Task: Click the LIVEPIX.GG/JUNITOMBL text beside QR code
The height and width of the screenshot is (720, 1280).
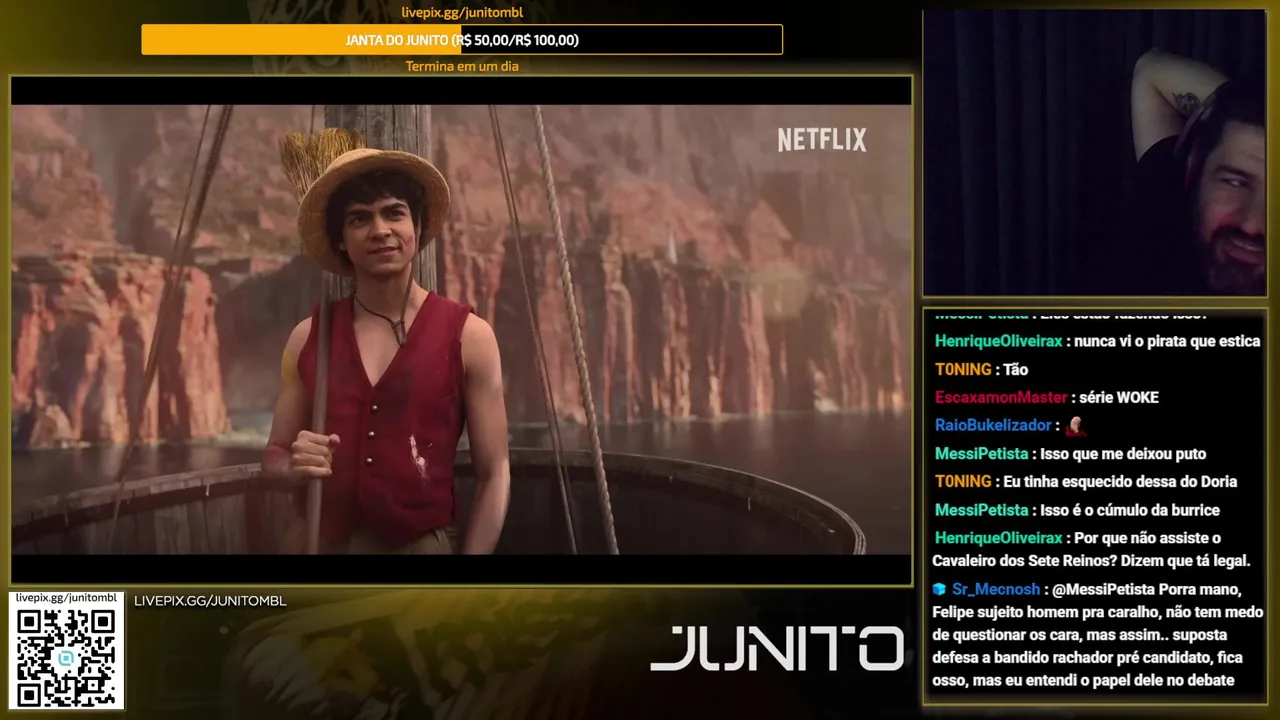Action: (x=210, y=601)
